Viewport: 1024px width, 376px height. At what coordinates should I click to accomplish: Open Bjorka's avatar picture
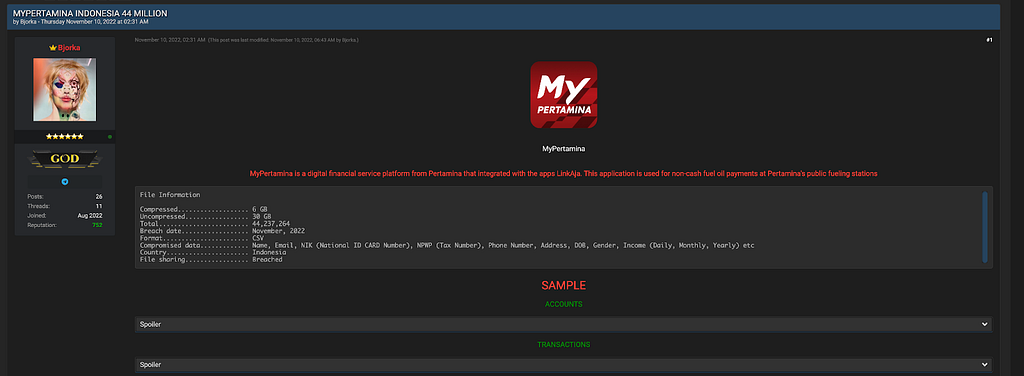tap(65, 89)
